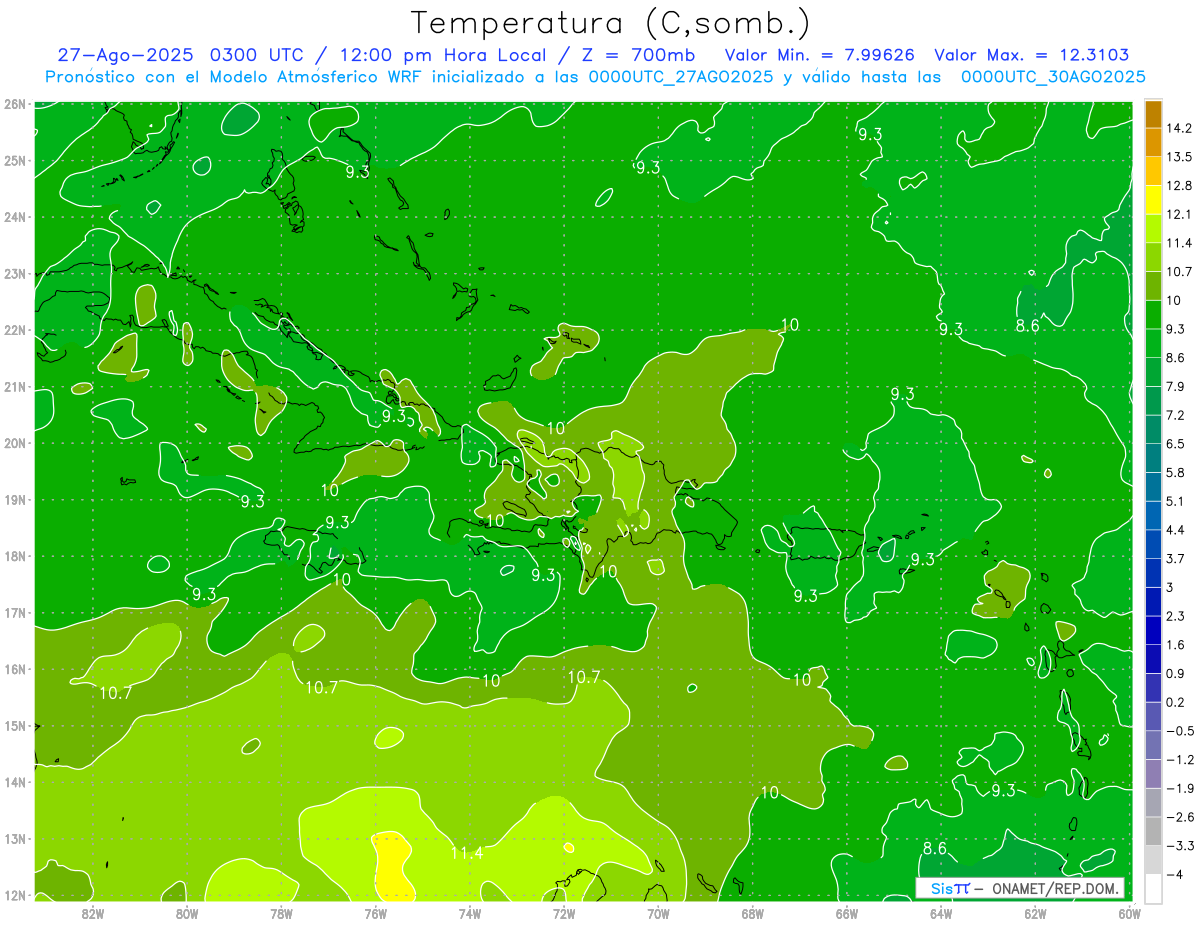
Task: Click the color scale label "5.1"
Action: tap(1176, 501)
